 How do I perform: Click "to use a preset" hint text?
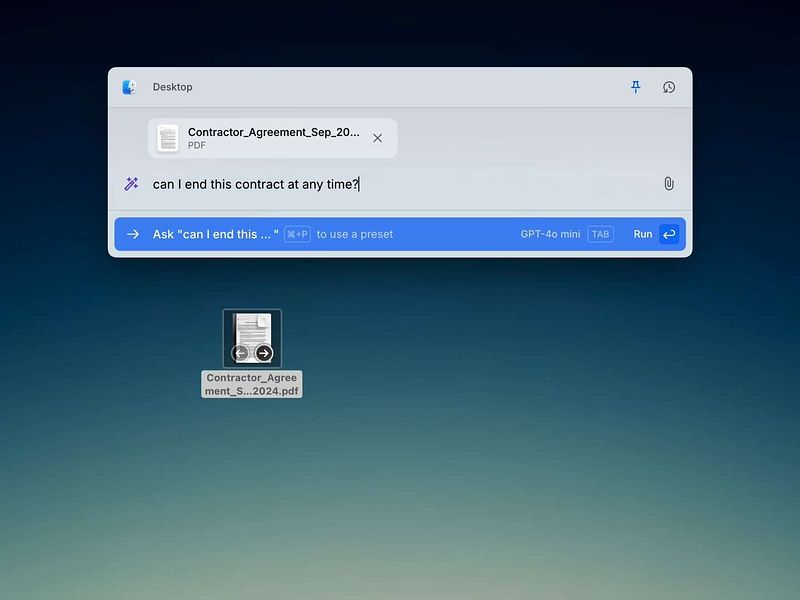tap(355, 234)
